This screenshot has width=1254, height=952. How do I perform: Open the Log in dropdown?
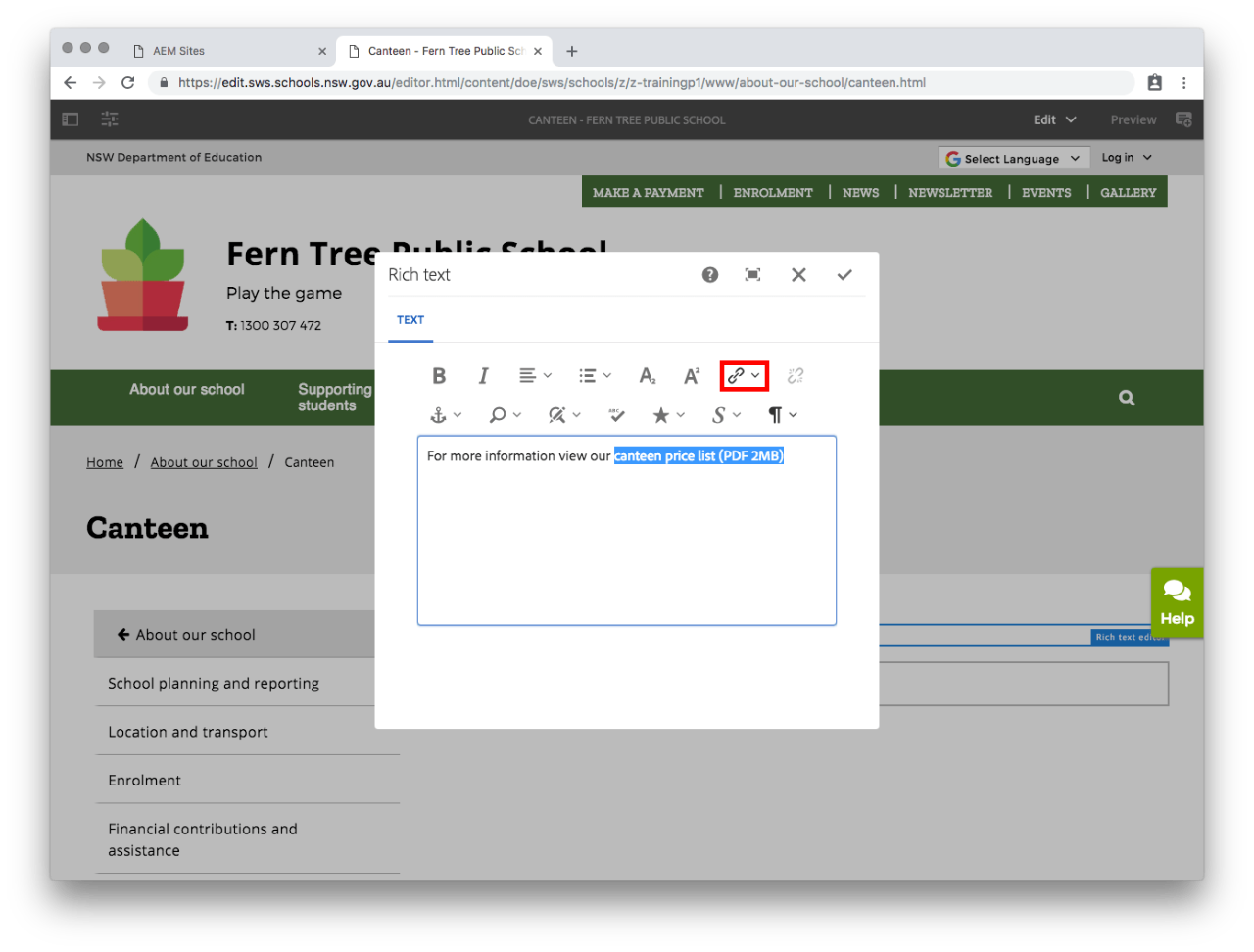(1127, 158)
